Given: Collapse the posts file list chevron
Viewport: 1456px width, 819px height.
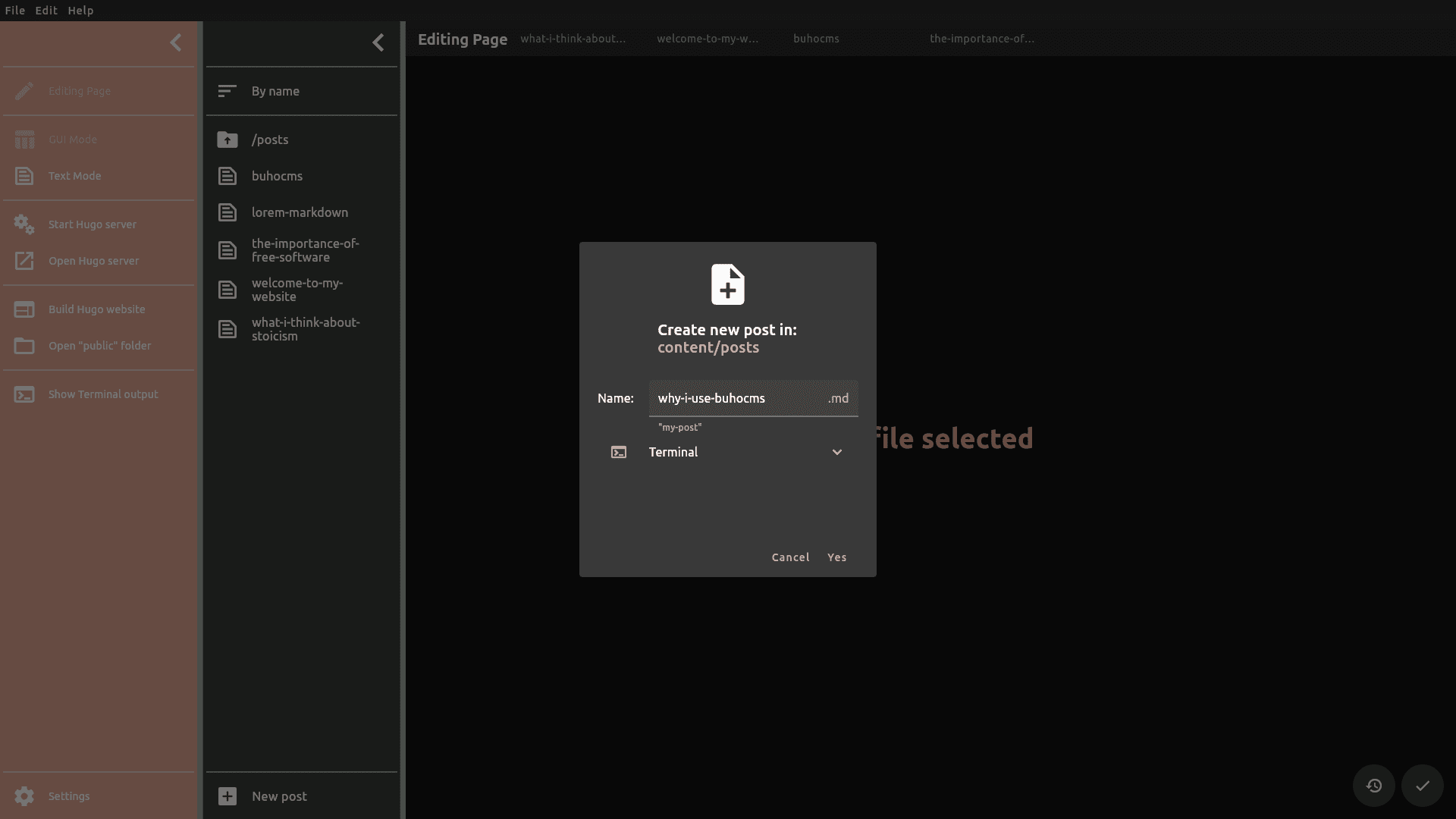Looking at the screenshot, I should [x=378, y=42].
